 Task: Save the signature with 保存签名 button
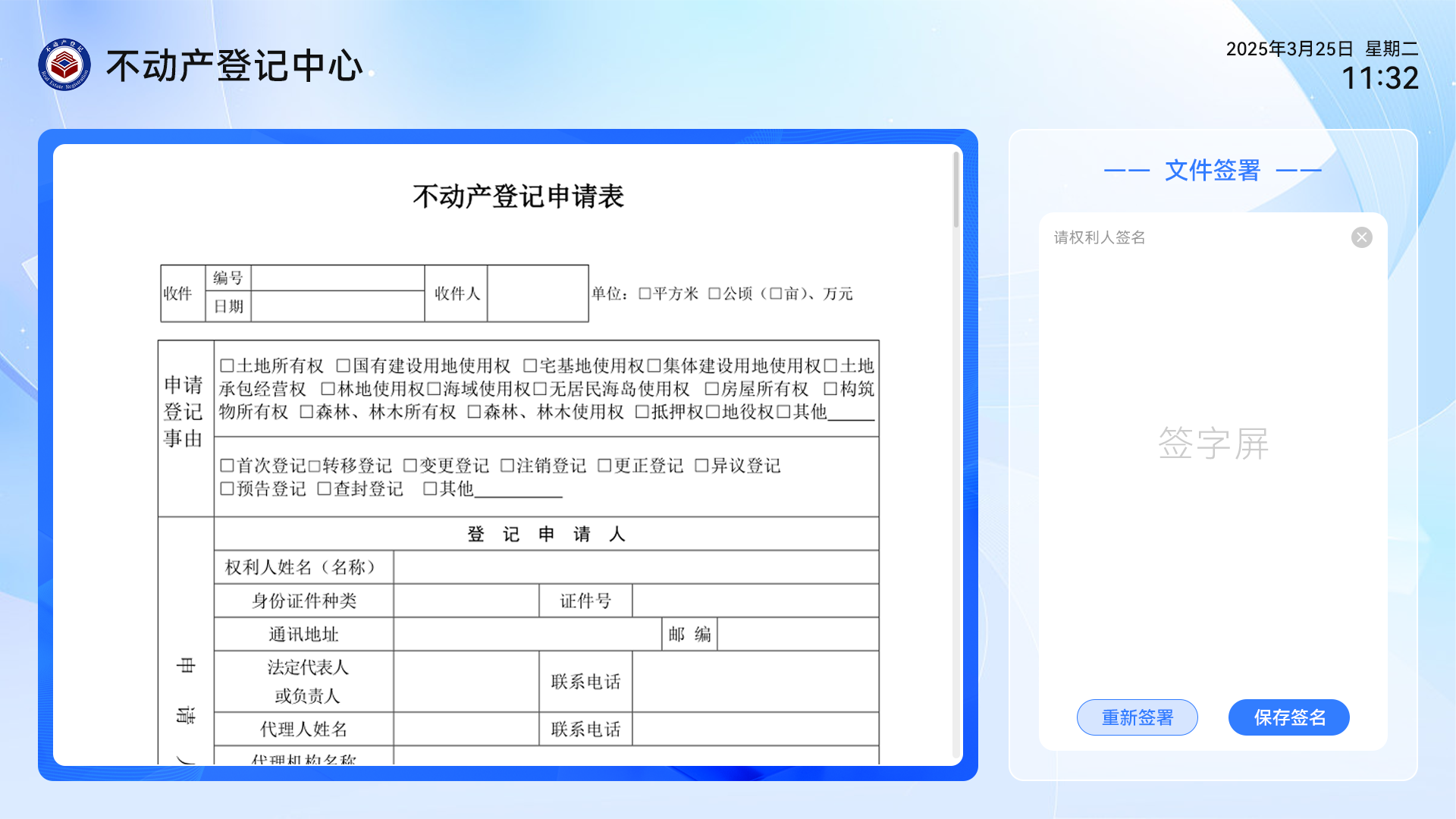(x=1289, y=717)
